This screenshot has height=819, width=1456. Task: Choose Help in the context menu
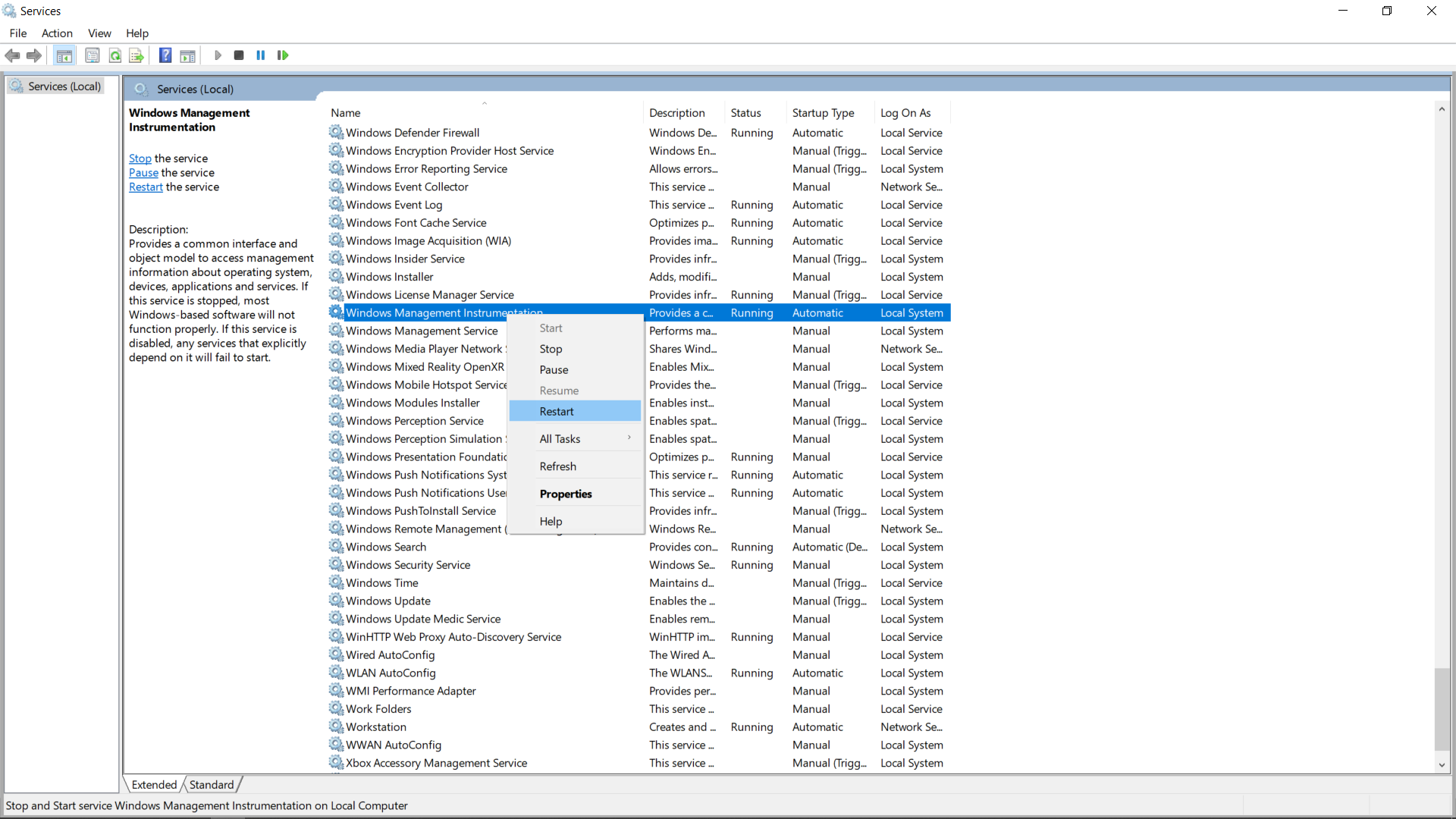pos(576,521)
